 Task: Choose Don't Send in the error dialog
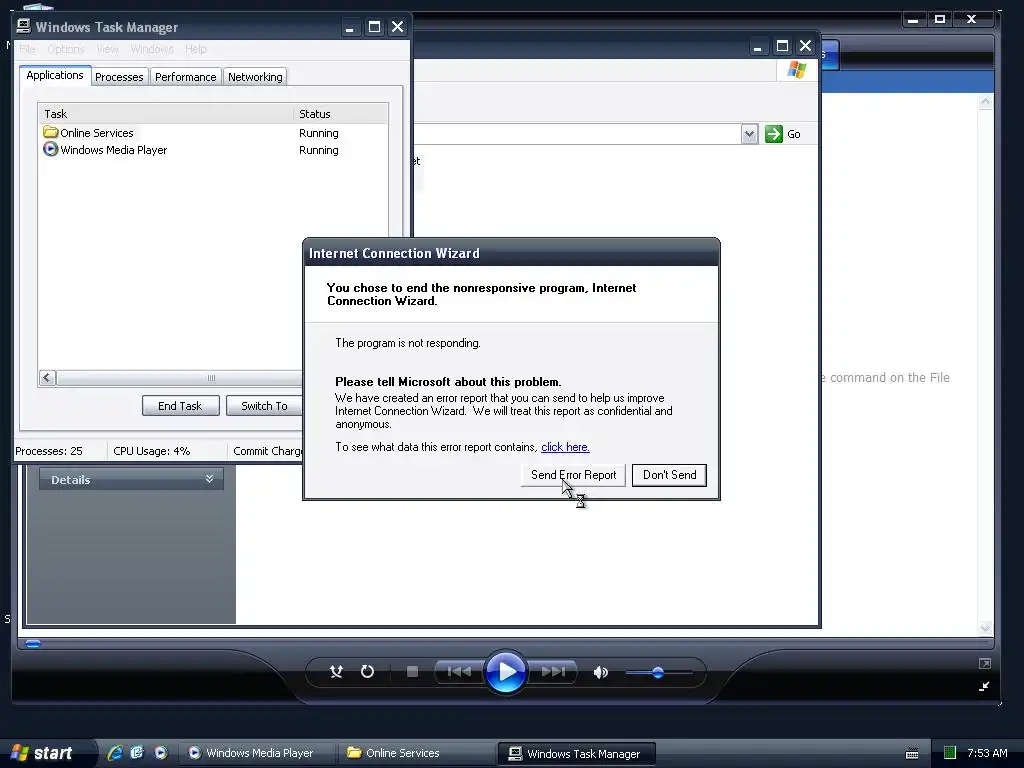[x=669, y=475]
